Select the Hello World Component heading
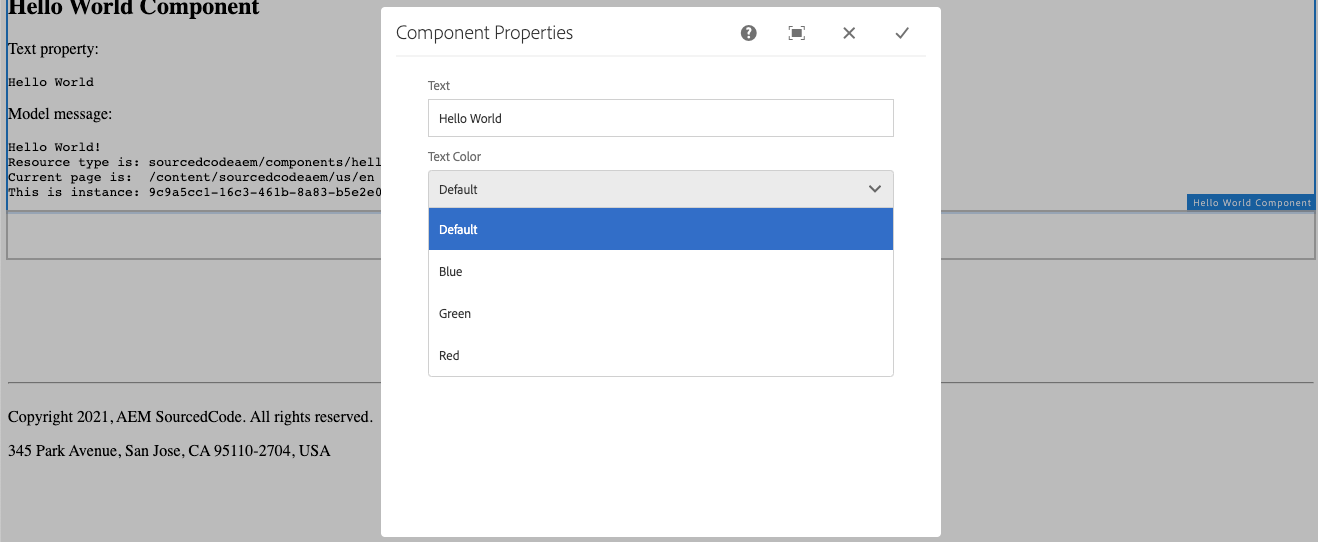Viewport: 1318px width, 542px height. [133, 9]
